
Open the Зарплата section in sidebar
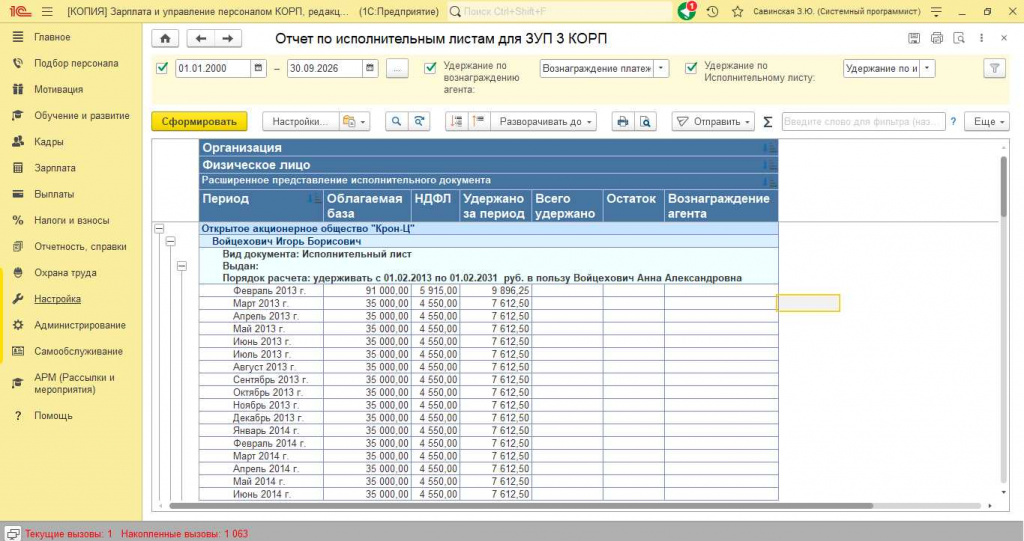coord(55,168)
